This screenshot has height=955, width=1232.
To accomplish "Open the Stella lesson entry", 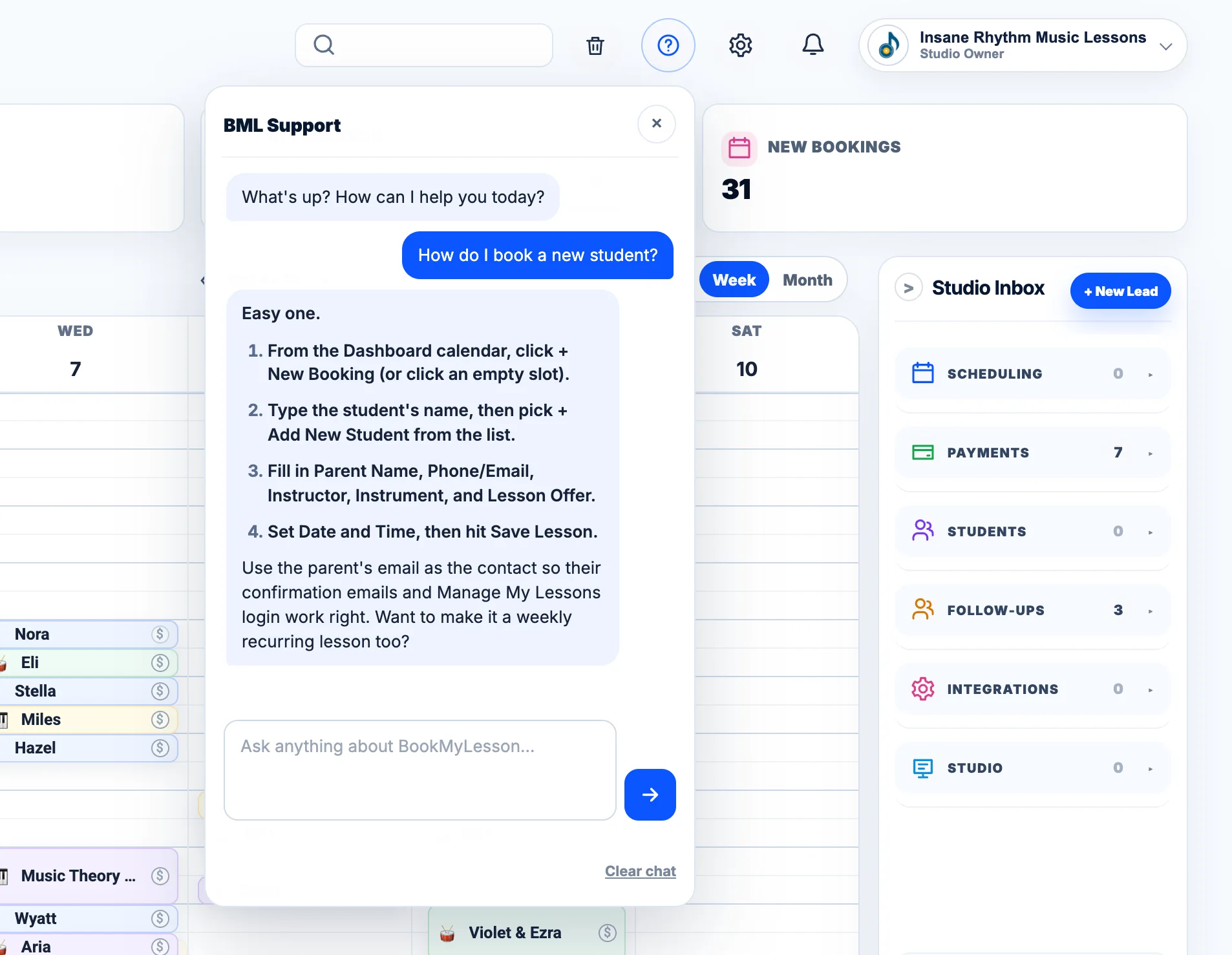I will pyautogui.click(x=89, y=691).
